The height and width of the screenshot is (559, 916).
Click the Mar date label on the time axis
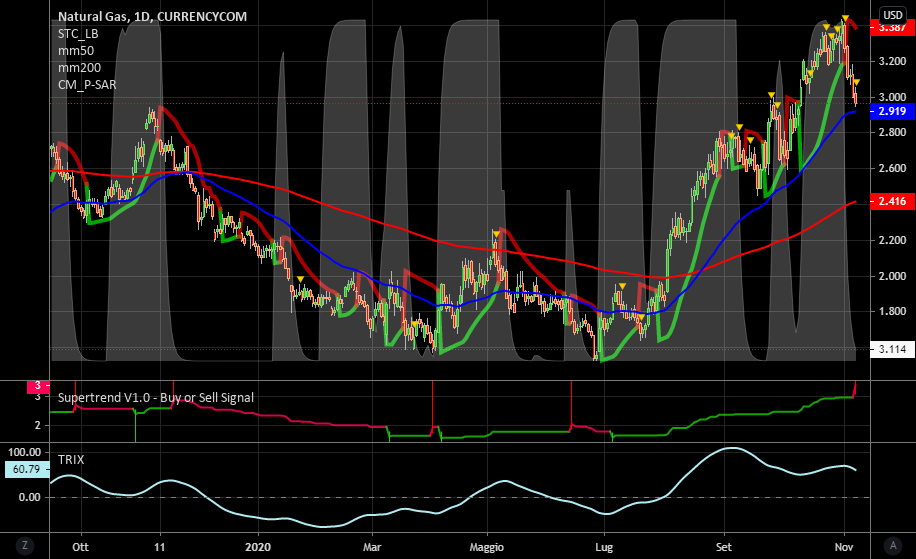coord(372,547)
